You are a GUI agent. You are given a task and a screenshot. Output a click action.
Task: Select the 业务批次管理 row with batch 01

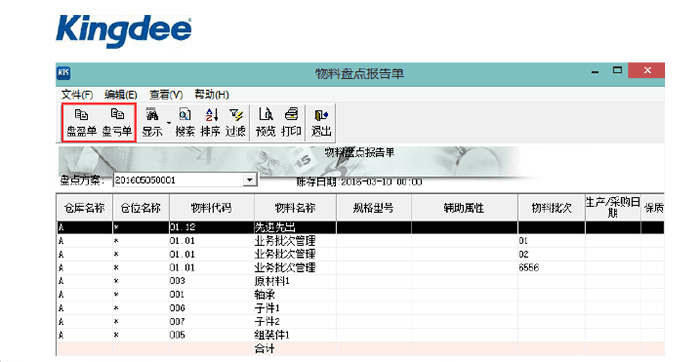[360, 241]
